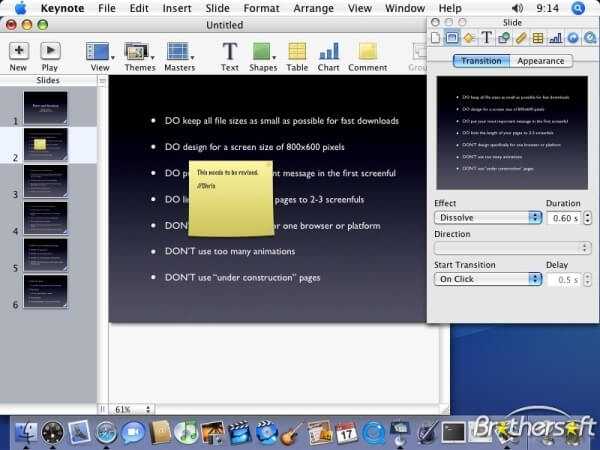600x450 pixels.
Task: Click the volume icon in menu bar
Action: pos(517,8)
